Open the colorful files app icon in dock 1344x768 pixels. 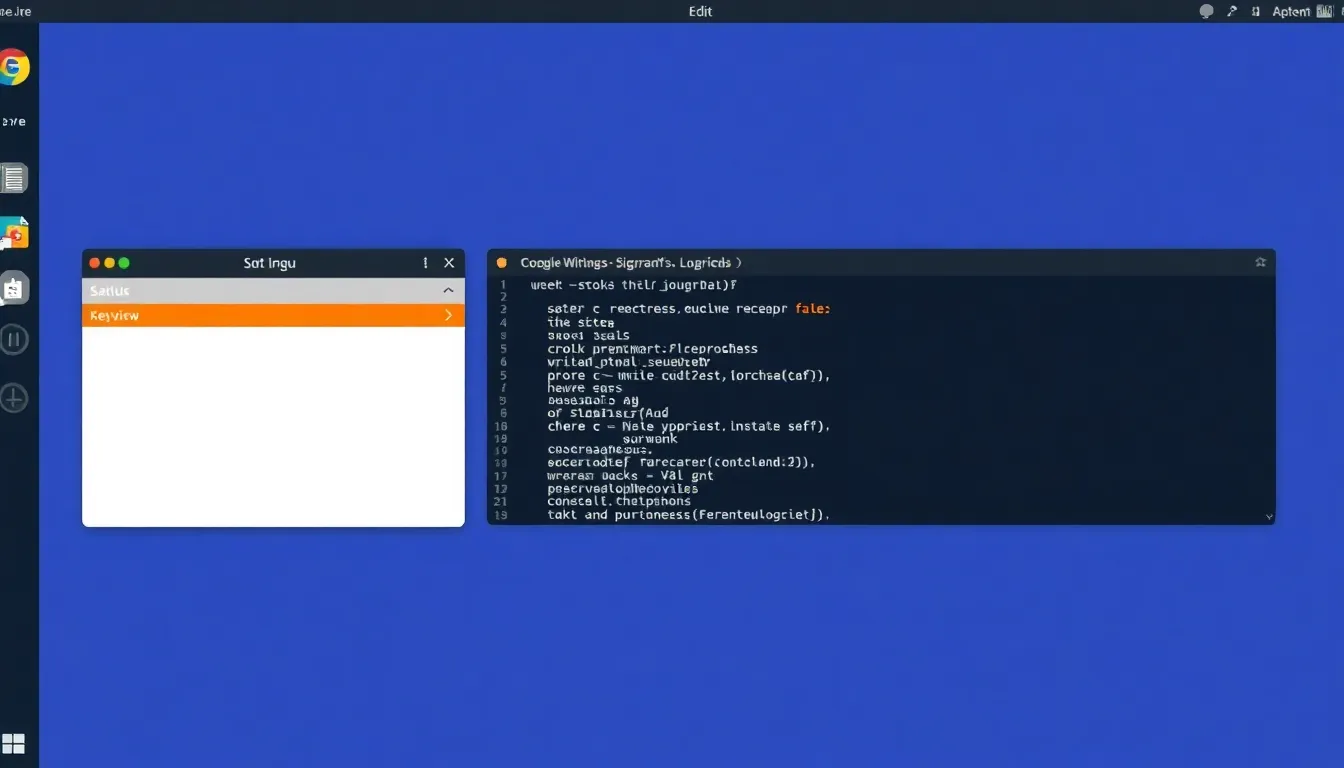(x=14, y=233)
